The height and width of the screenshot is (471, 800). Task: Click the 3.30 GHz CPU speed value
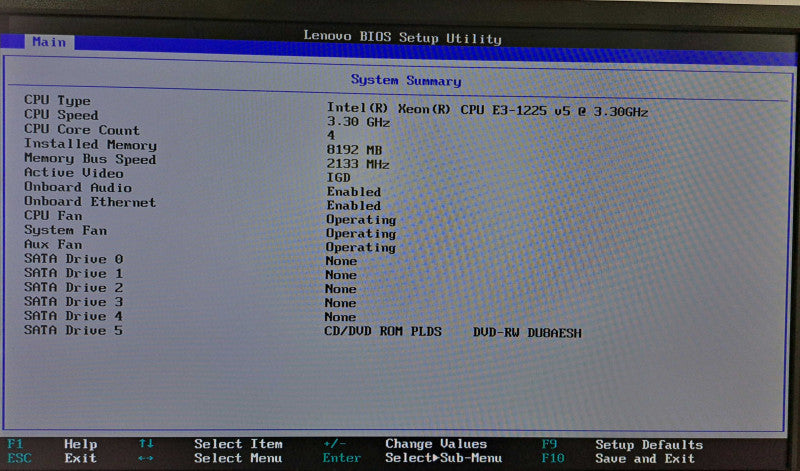358,122
